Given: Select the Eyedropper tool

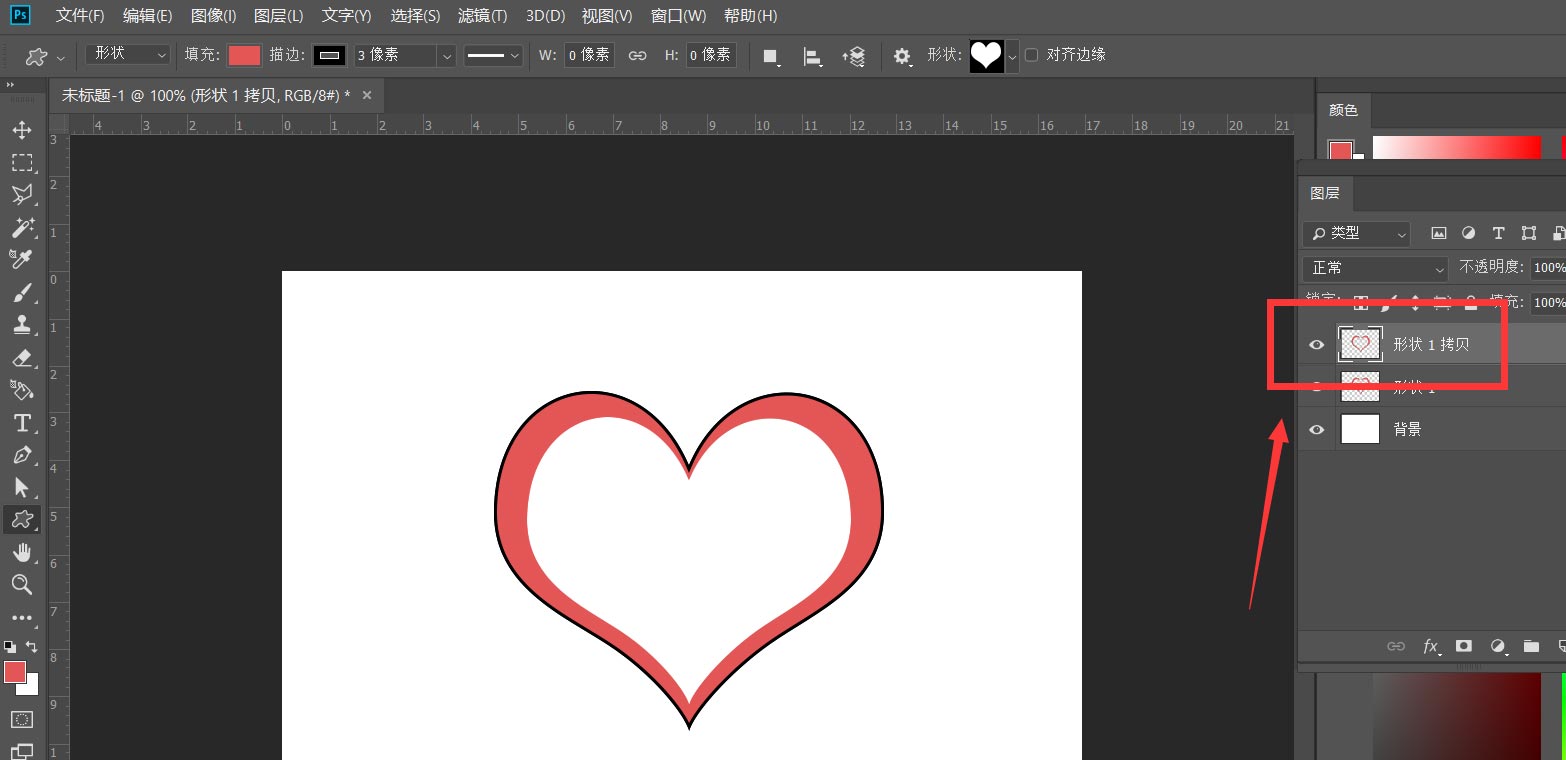Looking at the screenshot, I should pyautogui.click(x=22, y=259).
